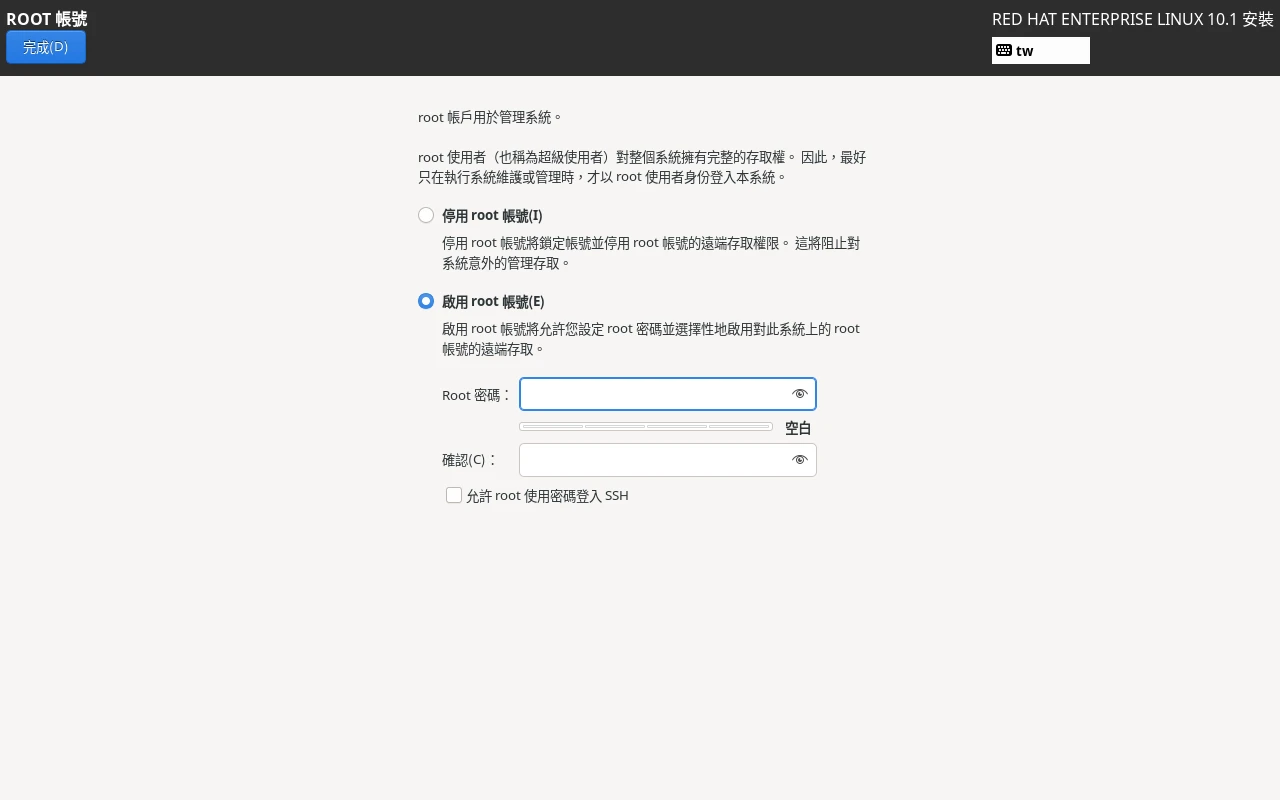Click the 完成(D) button
The height and width of the screenshot is (800, 1280).
46,47
